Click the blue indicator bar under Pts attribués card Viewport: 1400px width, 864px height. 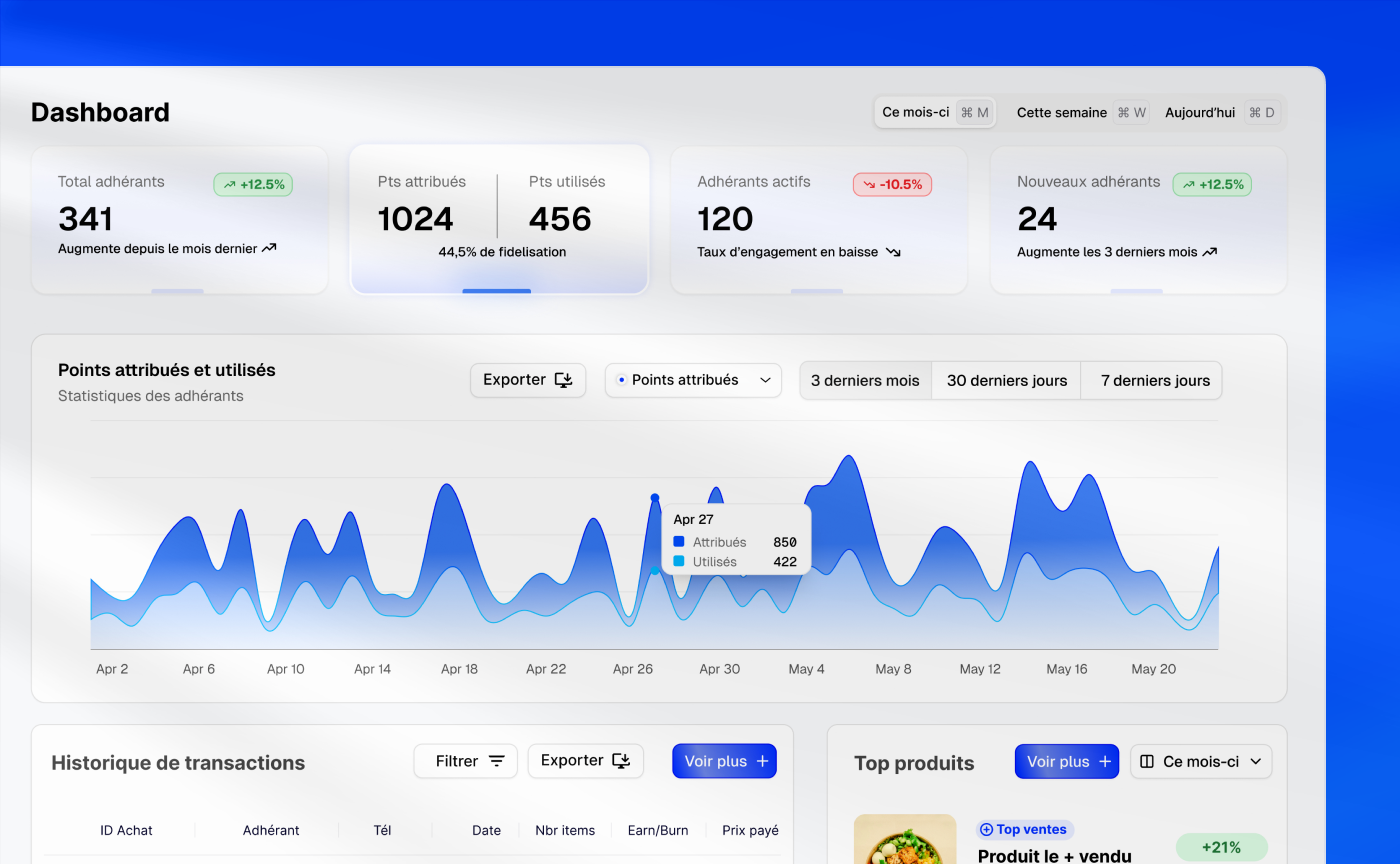pos(496,291)
